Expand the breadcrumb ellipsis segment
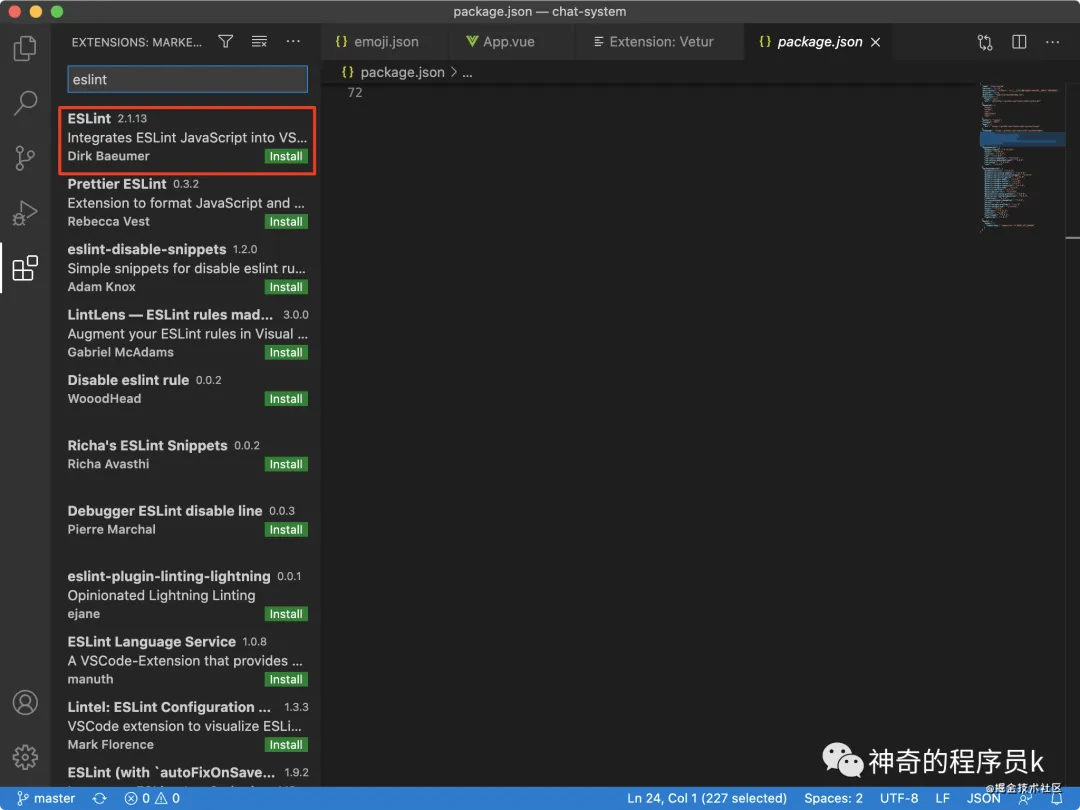This screenshot has width=1080, height=810. (467, 72)
